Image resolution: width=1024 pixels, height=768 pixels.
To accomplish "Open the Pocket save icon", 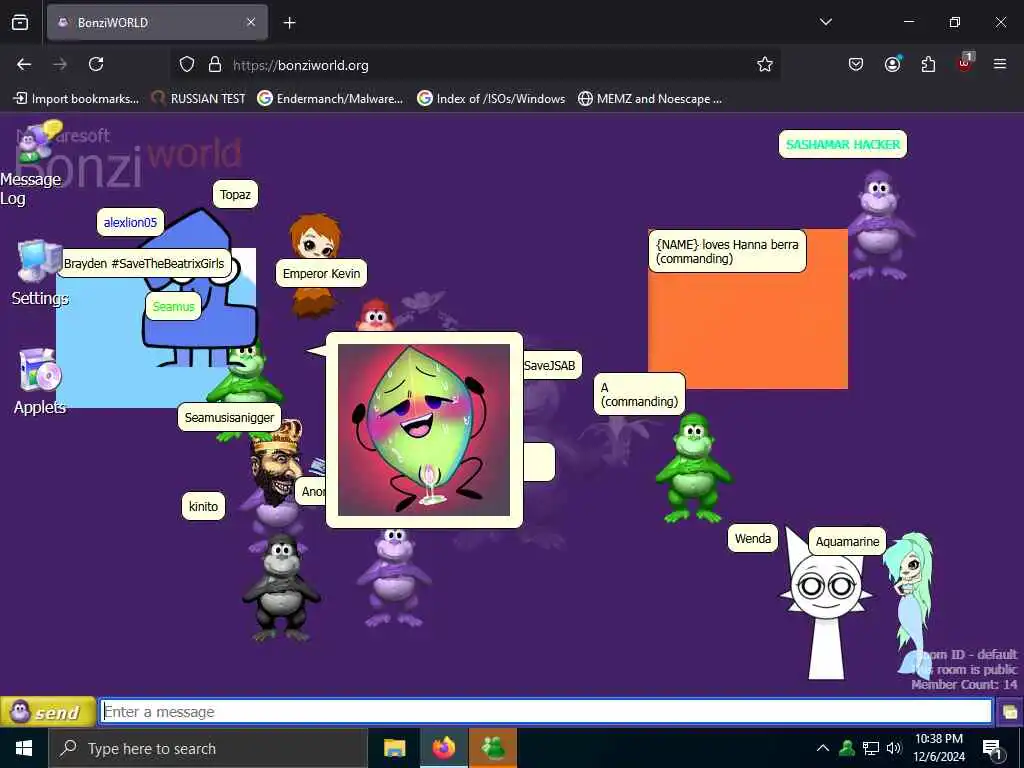I will (856, 65).
